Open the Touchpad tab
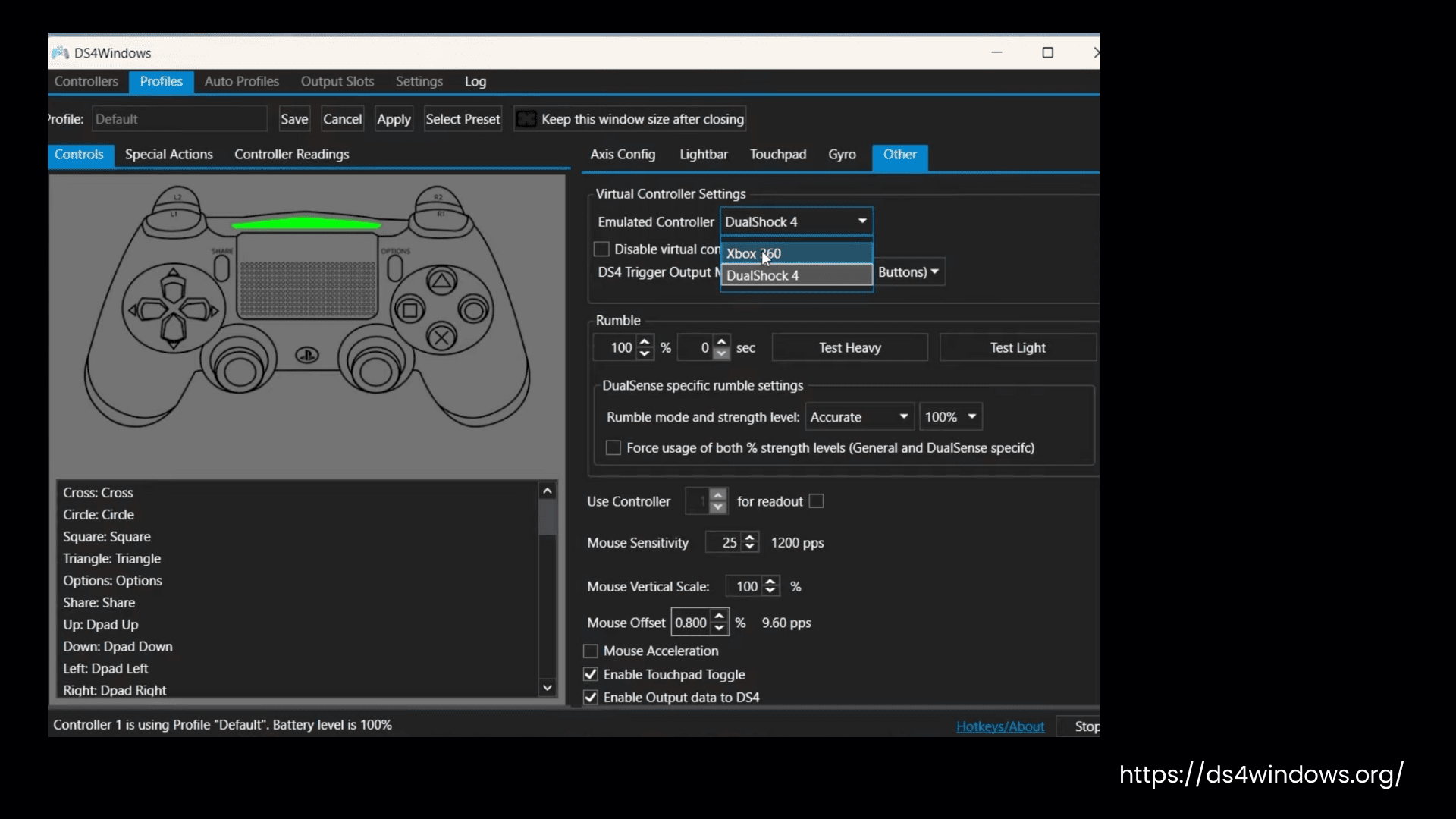The height and width of the screenshot is (819, 1456). click(778, 154)
